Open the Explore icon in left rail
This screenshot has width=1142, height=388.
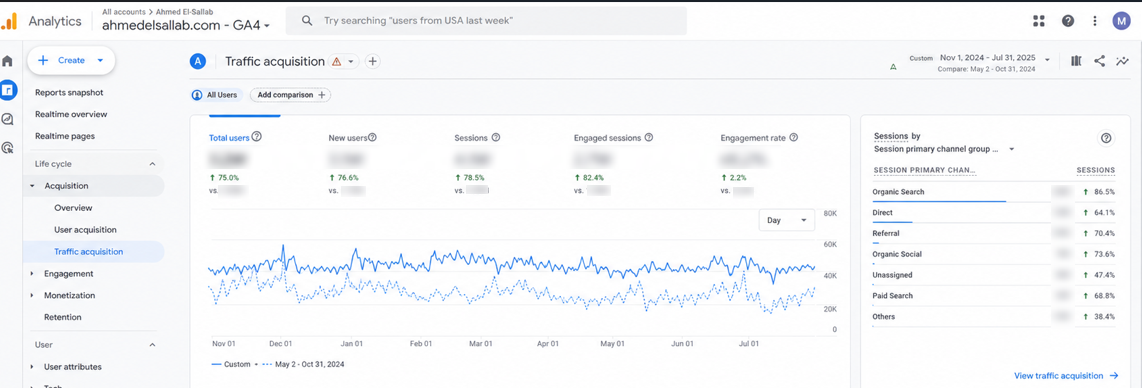pyautogui.click(x=8, y=119)
